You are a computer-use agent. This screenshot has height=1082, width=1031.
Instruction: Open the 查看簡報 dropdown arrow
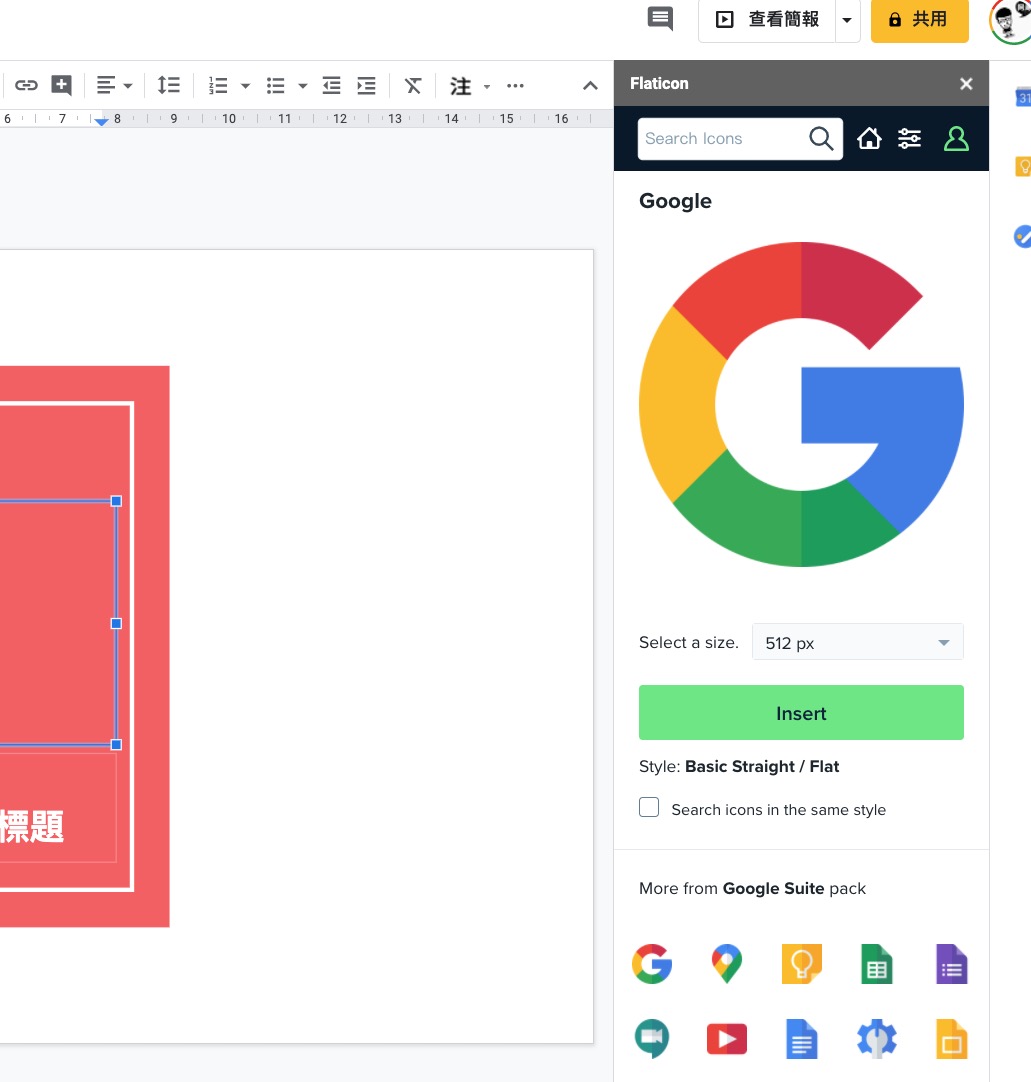coord(847,20)
